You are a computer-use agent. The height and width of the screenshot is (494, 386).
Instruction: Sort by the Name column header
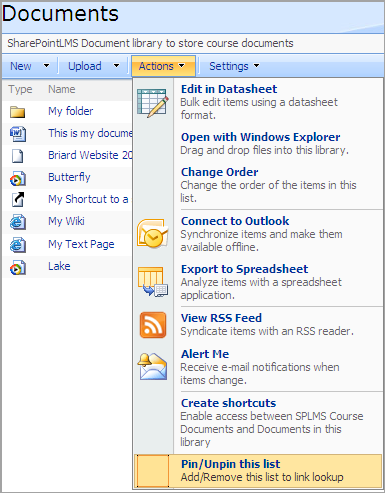pos(62,89)
